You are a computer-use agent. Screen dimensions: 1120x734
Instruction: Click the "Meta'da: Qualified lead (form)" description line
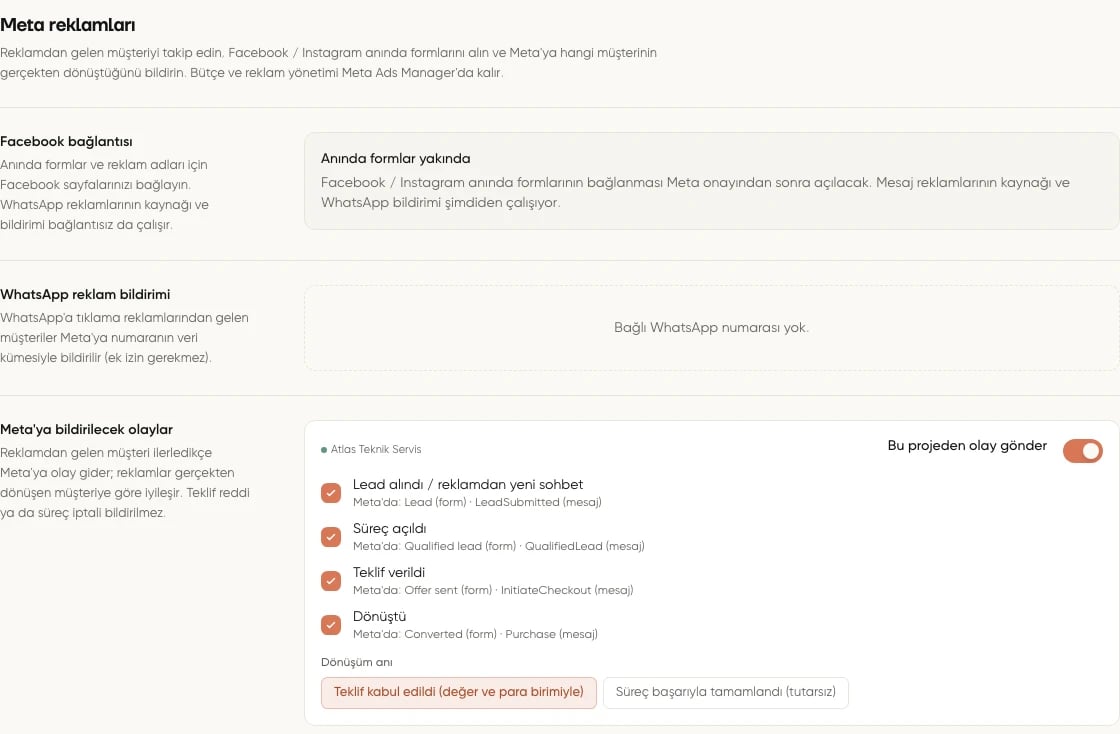click(499, 546)
